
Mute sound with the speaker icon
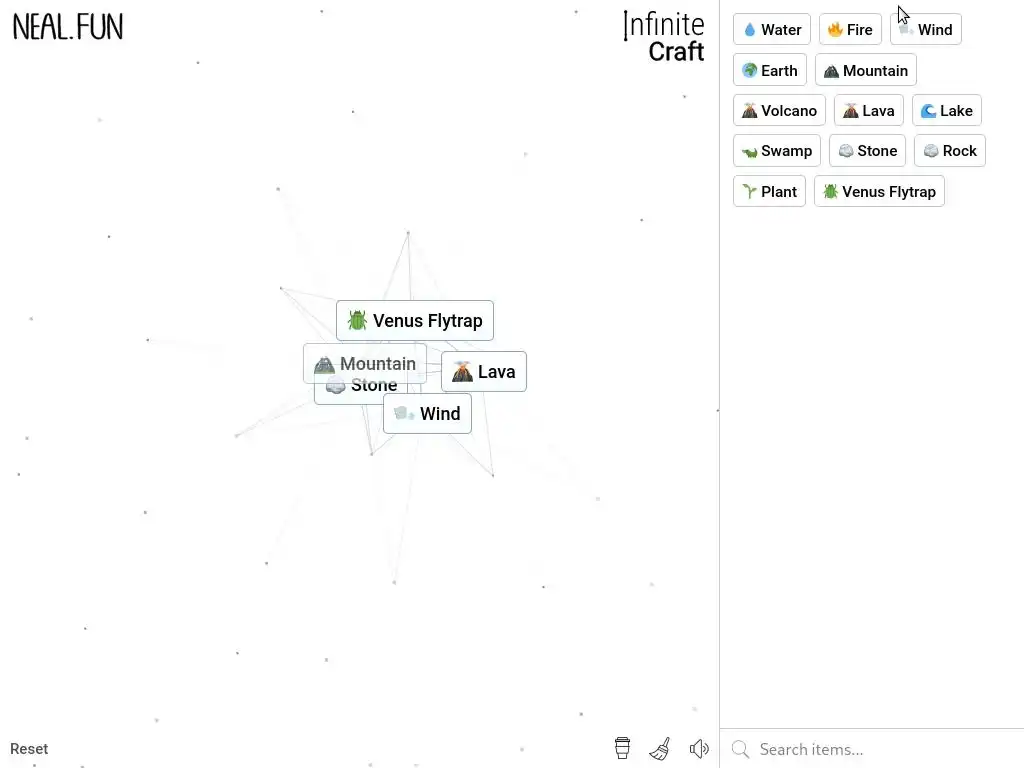coord(699,748)
